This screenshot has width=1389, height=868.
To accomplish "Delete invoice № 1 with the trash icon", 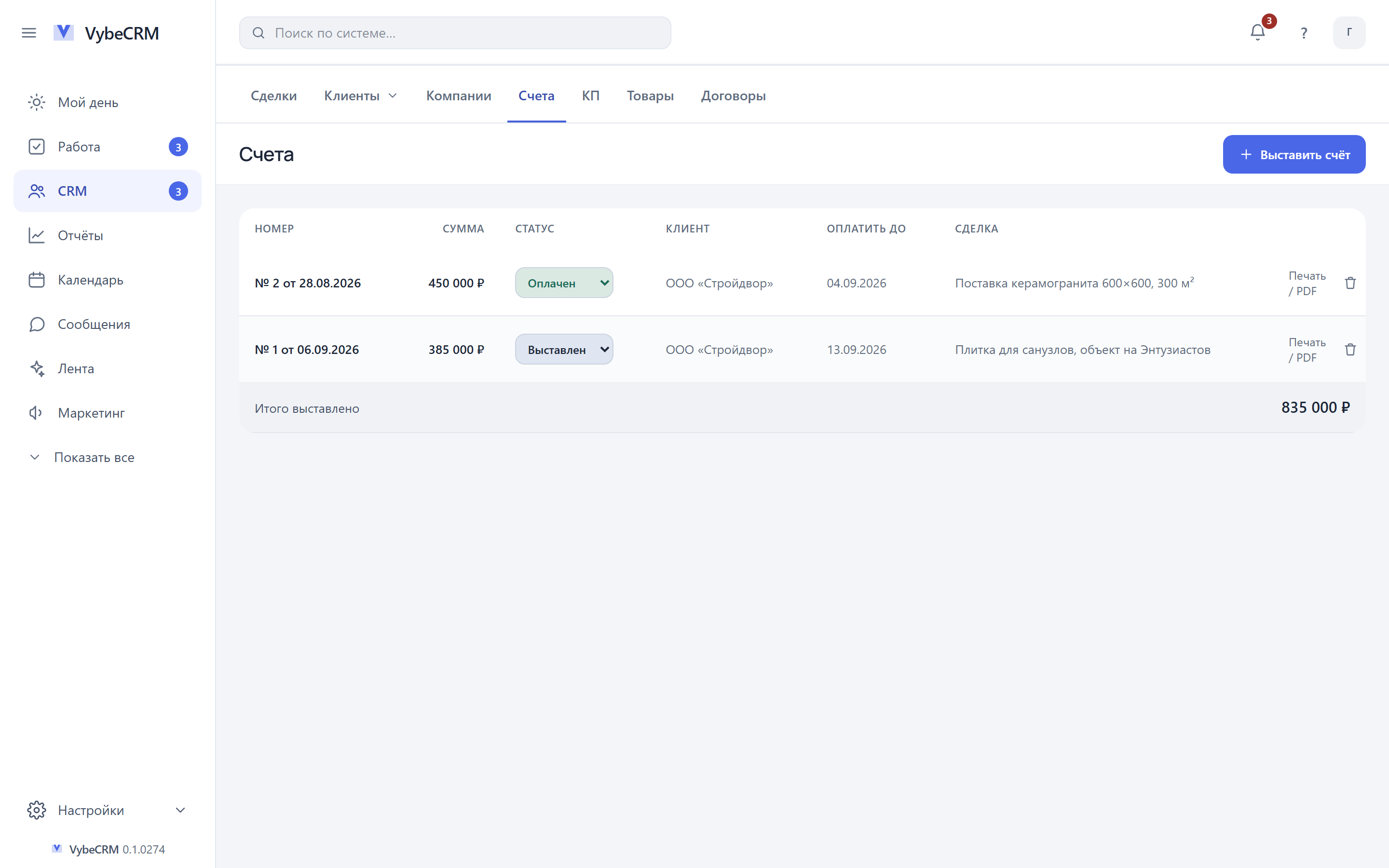I will point(1350,350).
